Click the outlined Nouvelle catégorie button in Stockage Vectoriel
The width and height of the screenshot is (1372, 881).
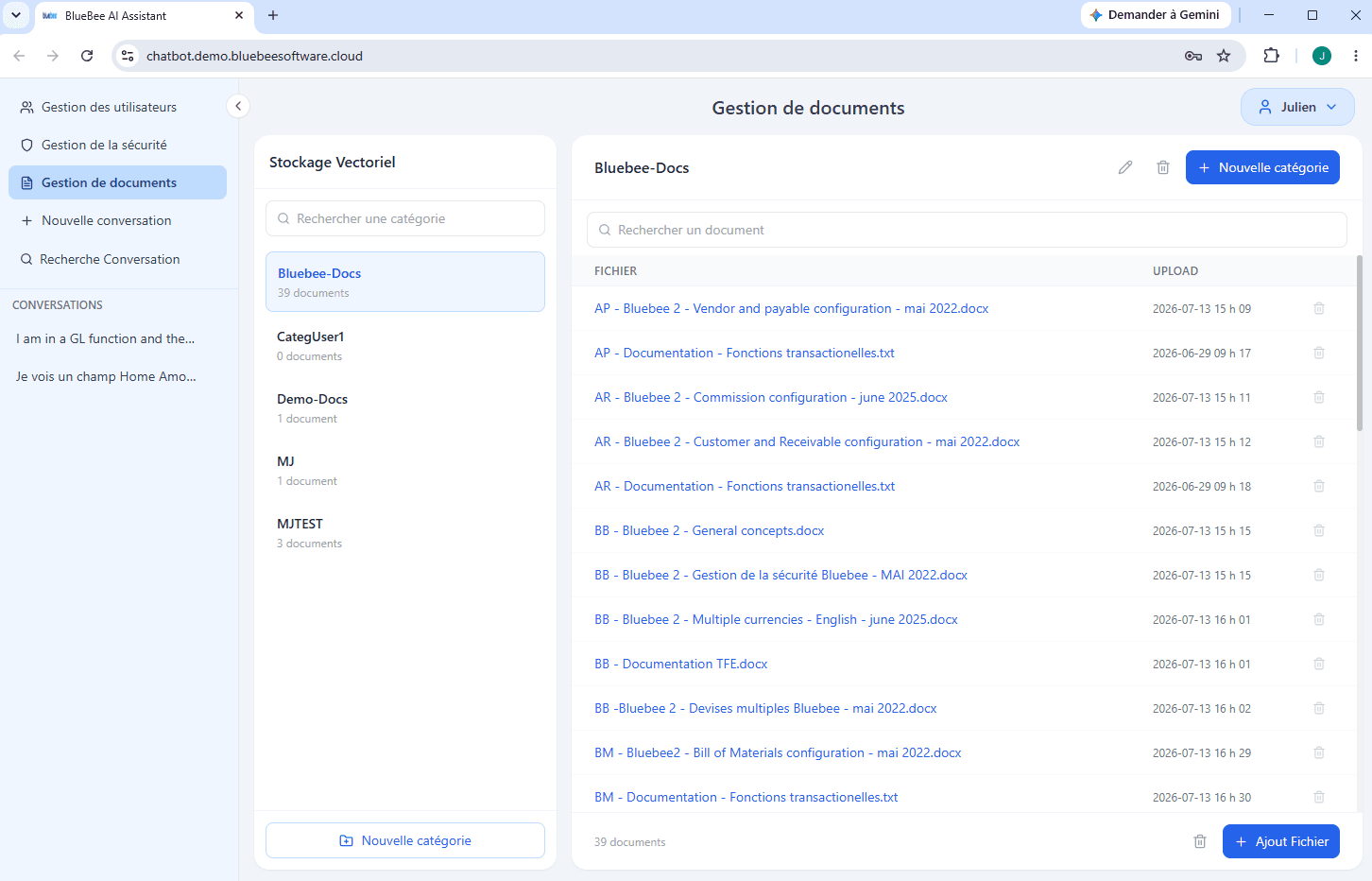405,840
